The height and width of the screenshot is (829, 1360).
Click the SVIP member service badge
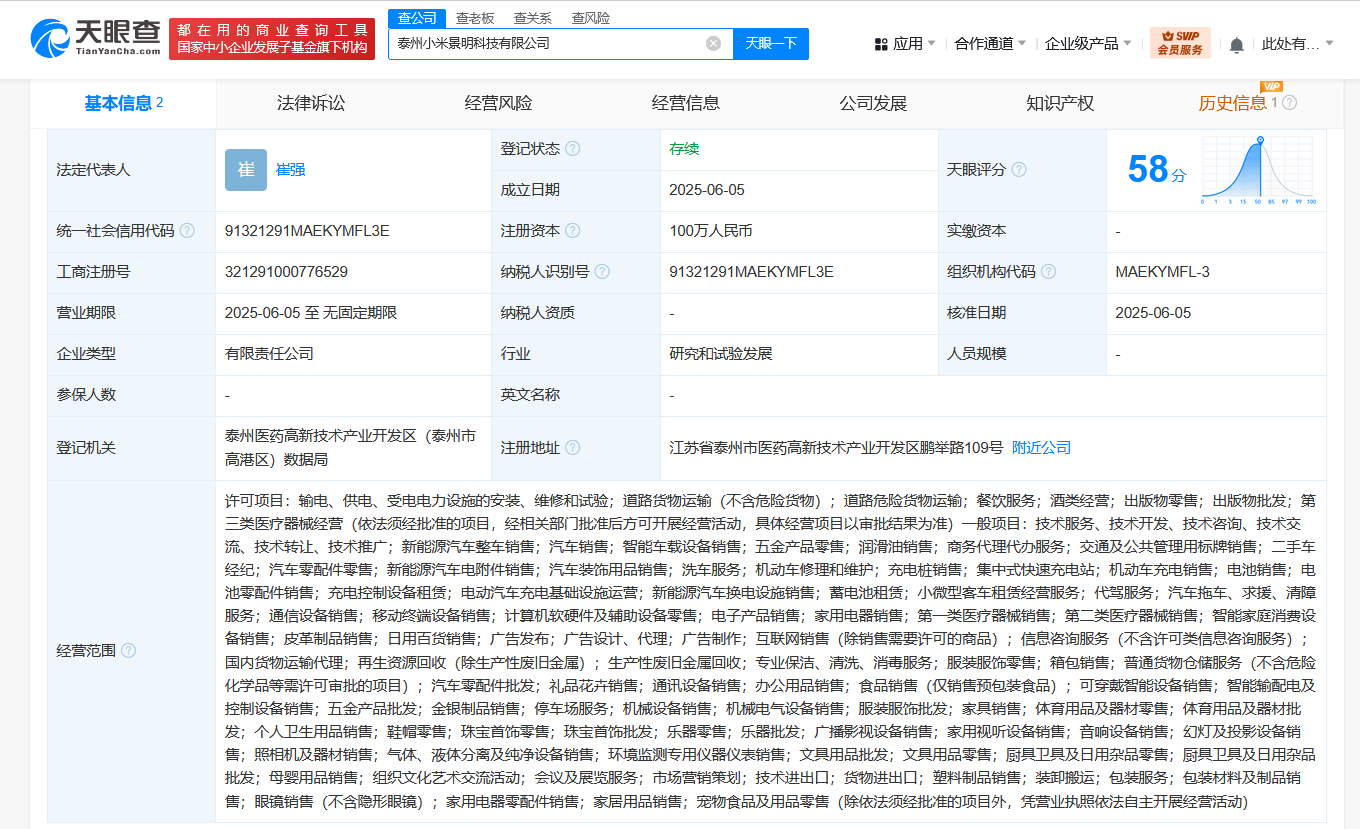click(x=1180, y=43)
